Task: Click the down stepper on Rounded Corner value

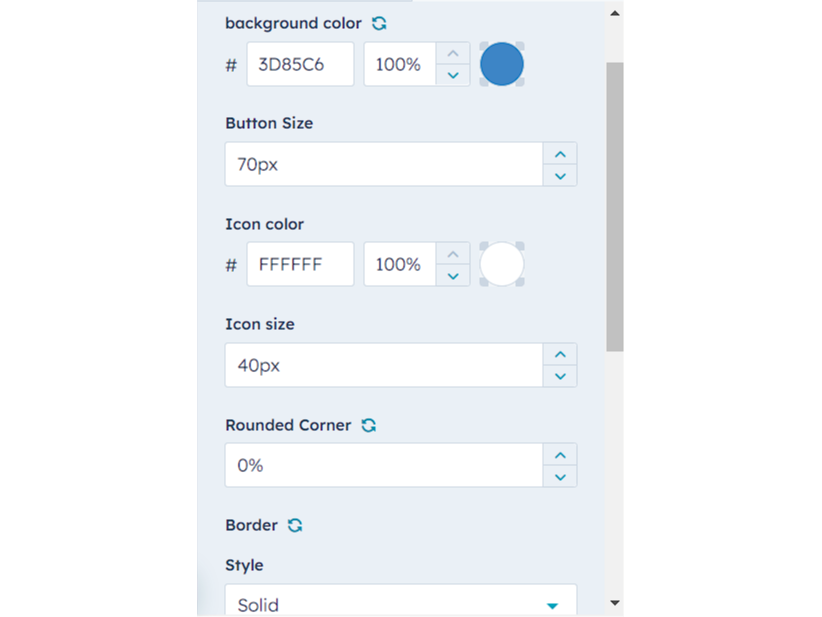Action: tap(561, 477)
